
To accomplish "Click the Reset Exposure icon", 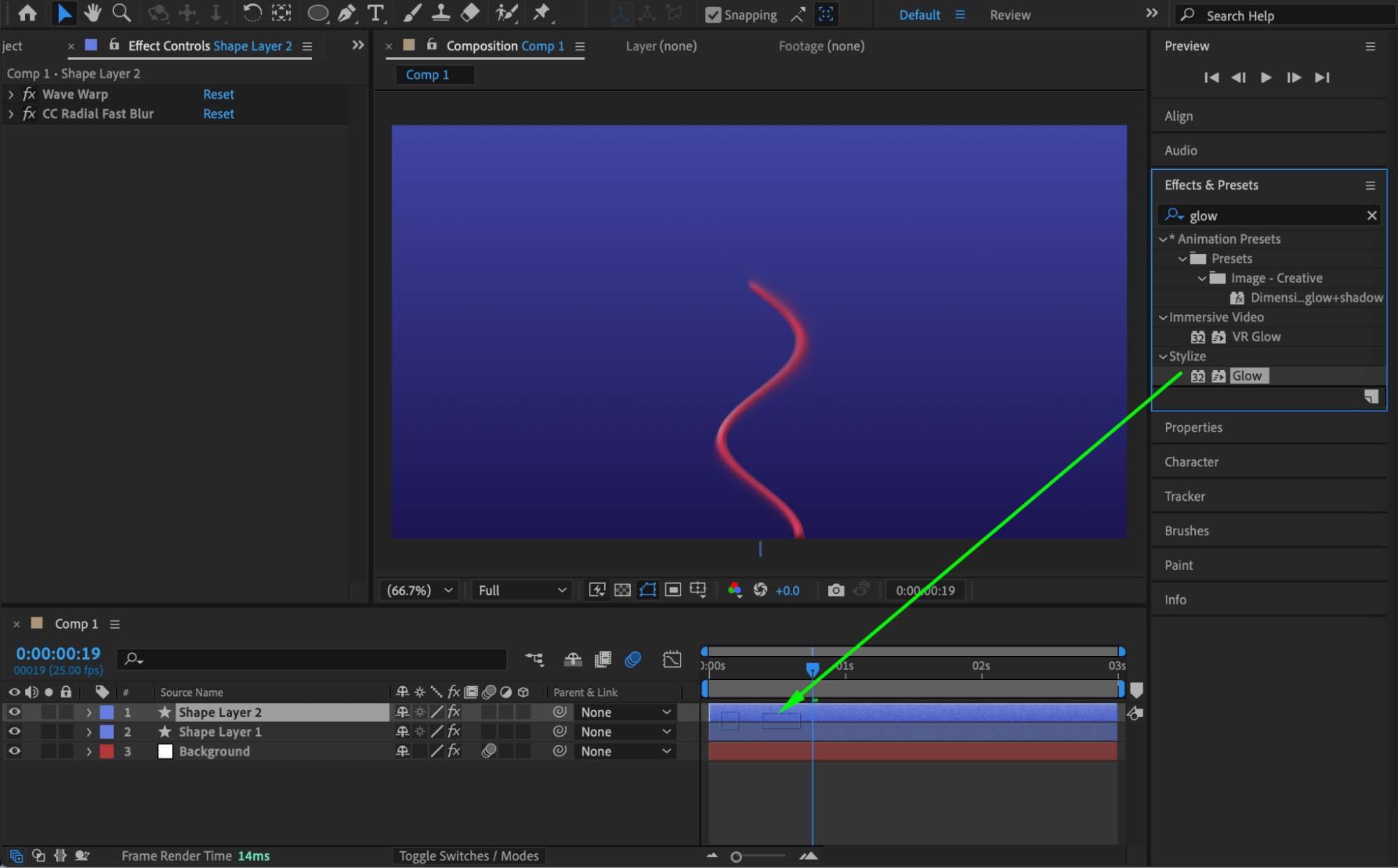I will pyautogui.click(x=760, y=590).
